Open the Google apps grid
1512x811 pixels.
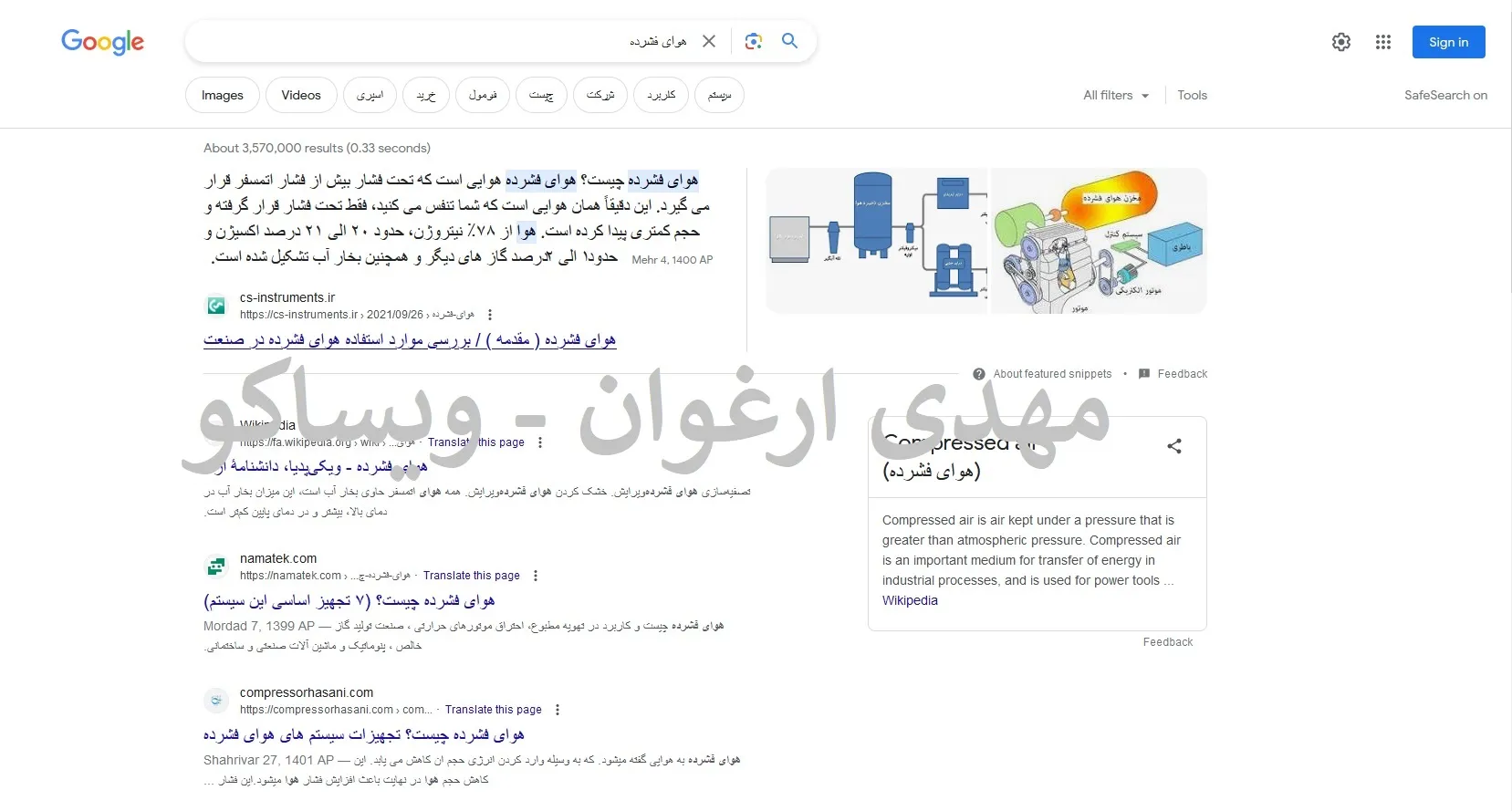click(1382, 42)
